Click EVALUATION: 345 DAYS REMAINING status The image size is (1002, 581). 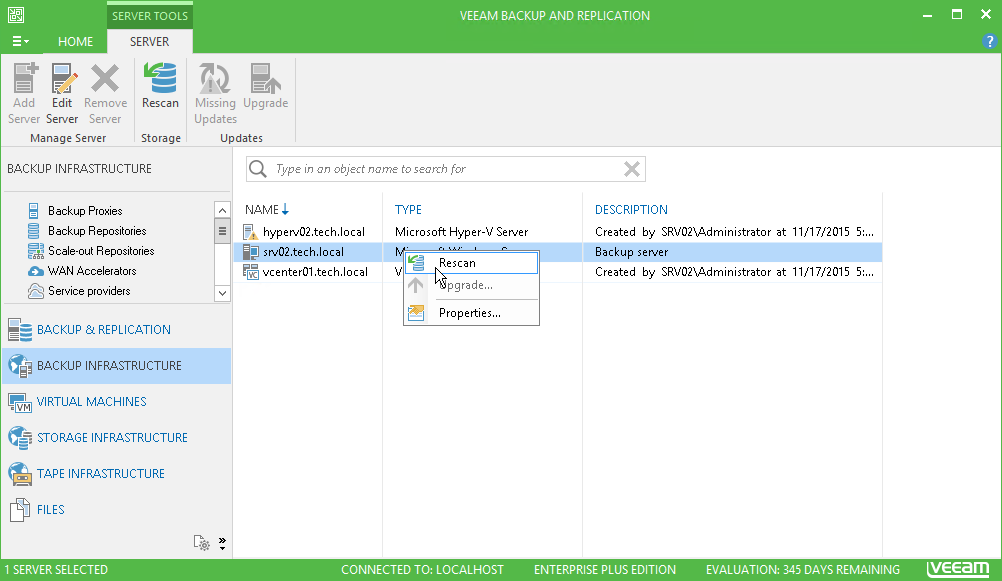803,569
